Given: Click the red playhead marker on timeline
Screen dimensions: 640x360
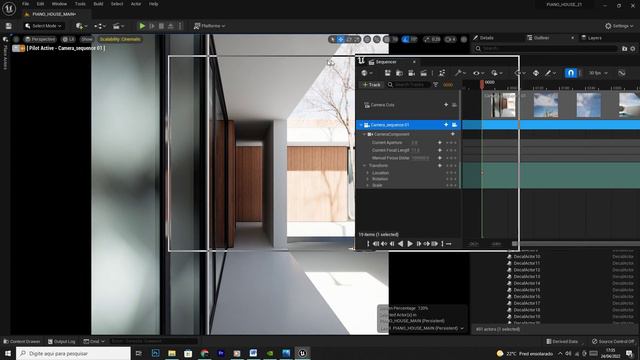Looking at the screenshot, I should coord(482,84).
